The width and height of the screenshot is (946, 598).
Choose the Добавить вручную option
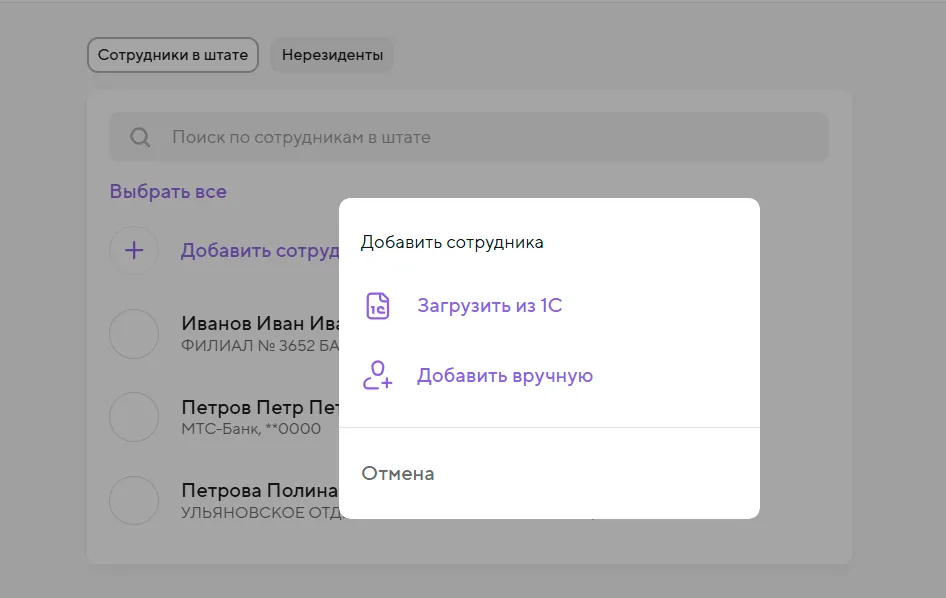pos(504,376)
